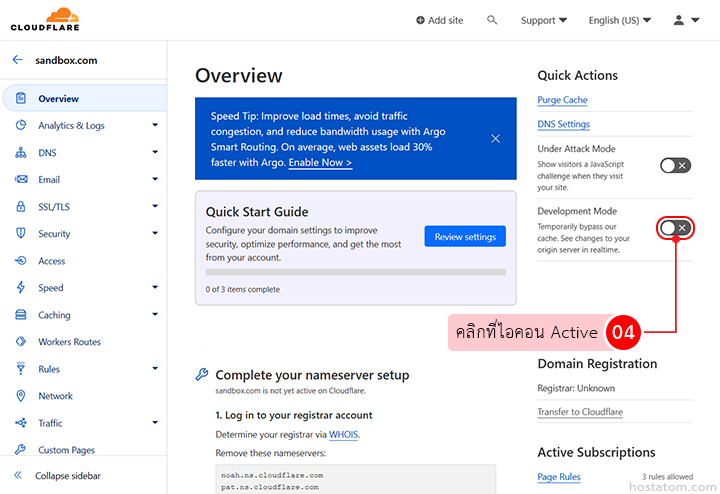Dismiss the Argo speed tip banner
The height and width of the screenshot is (494, 720).
[495, 139]
